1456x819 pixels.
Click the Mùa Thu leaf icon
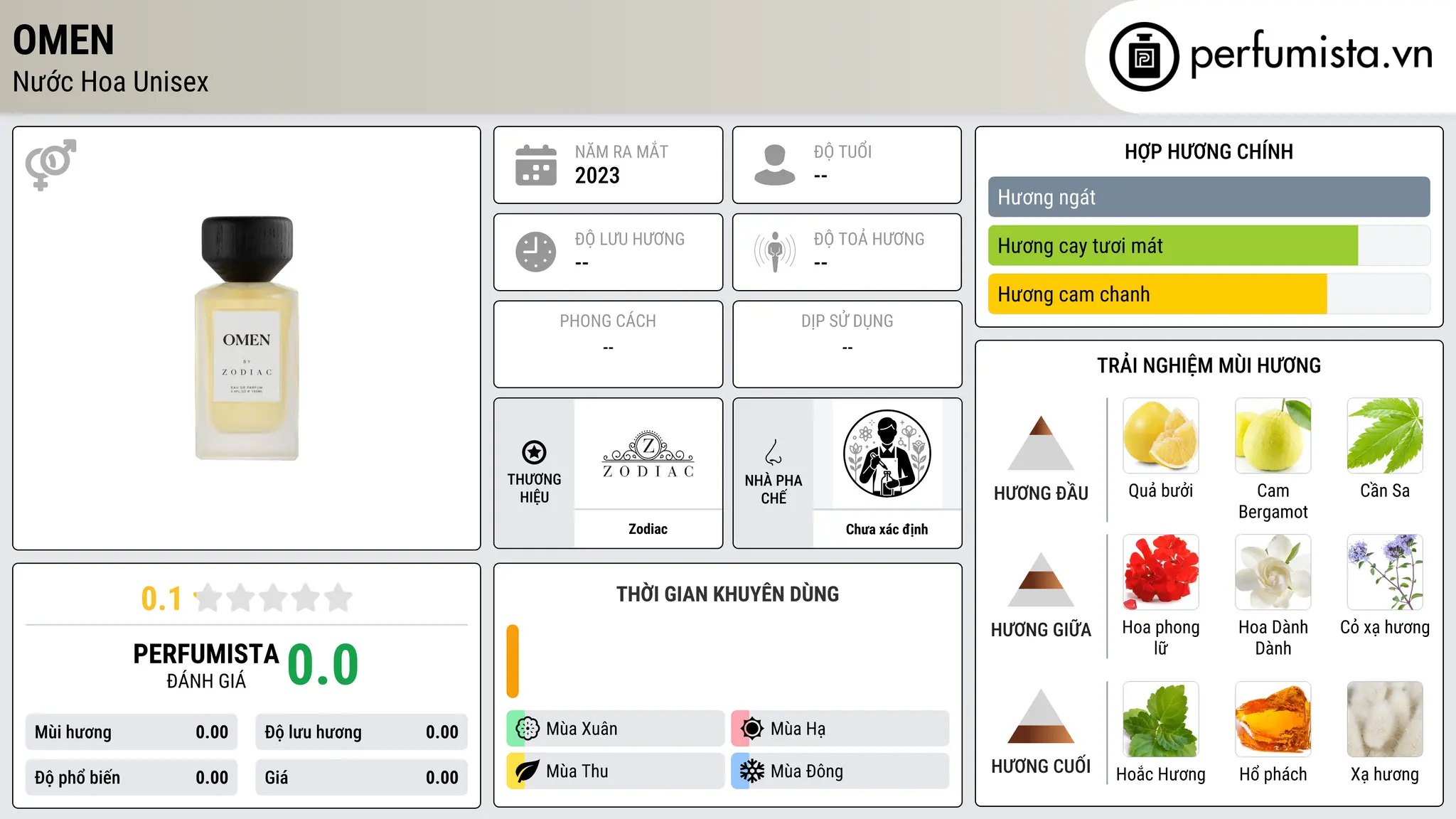(x=528, y=771)
